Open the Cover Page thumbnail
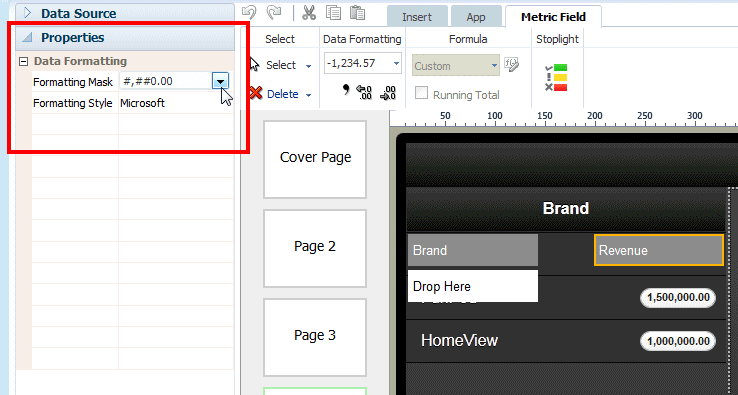 click(x=315, y=159)
